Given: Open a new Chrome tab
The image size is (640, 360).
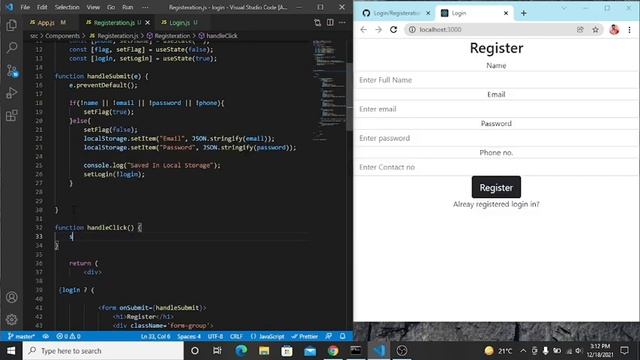Looking at the screenshot, I should pos(524,13).
